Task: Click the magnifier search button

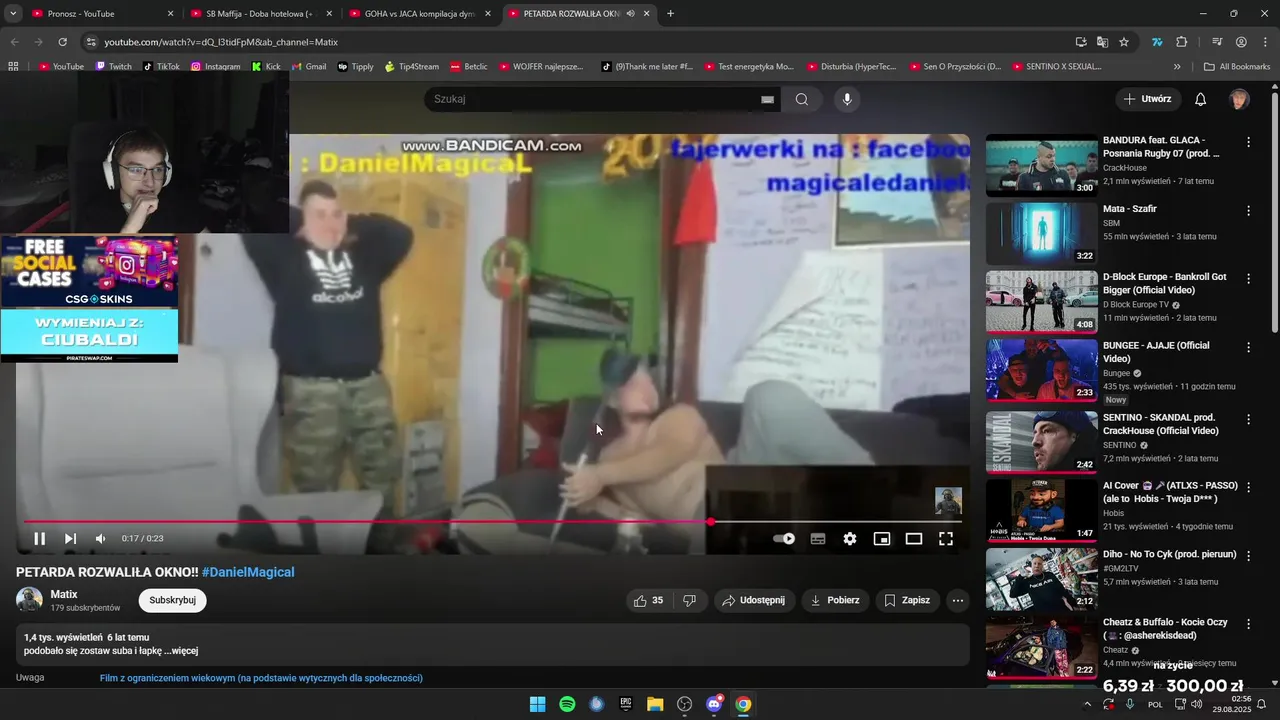Action: pos(802,99)
